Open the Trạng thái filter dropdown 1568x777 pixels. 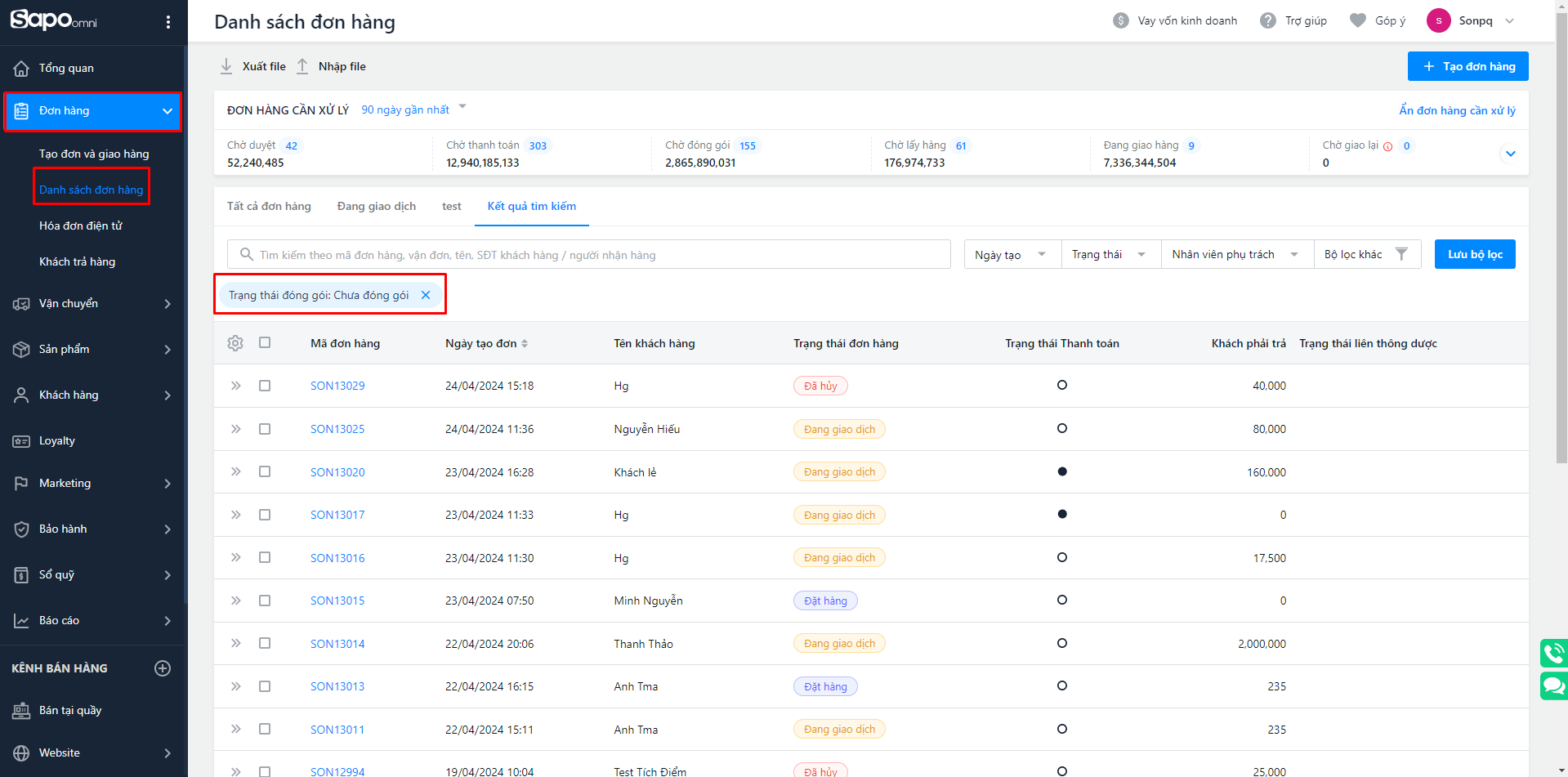point(1109,254)
